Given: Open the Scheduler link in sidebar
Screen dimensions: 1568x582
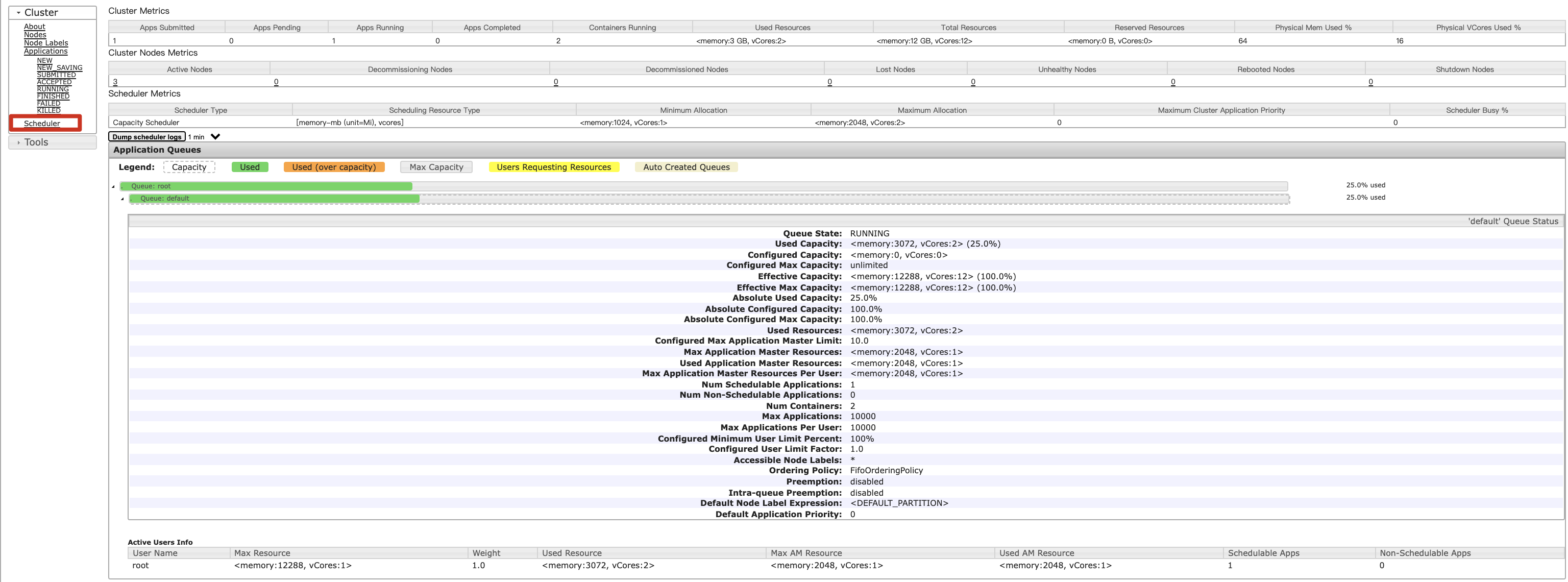Looking at the screenshot, I should [x=42, y=124].
